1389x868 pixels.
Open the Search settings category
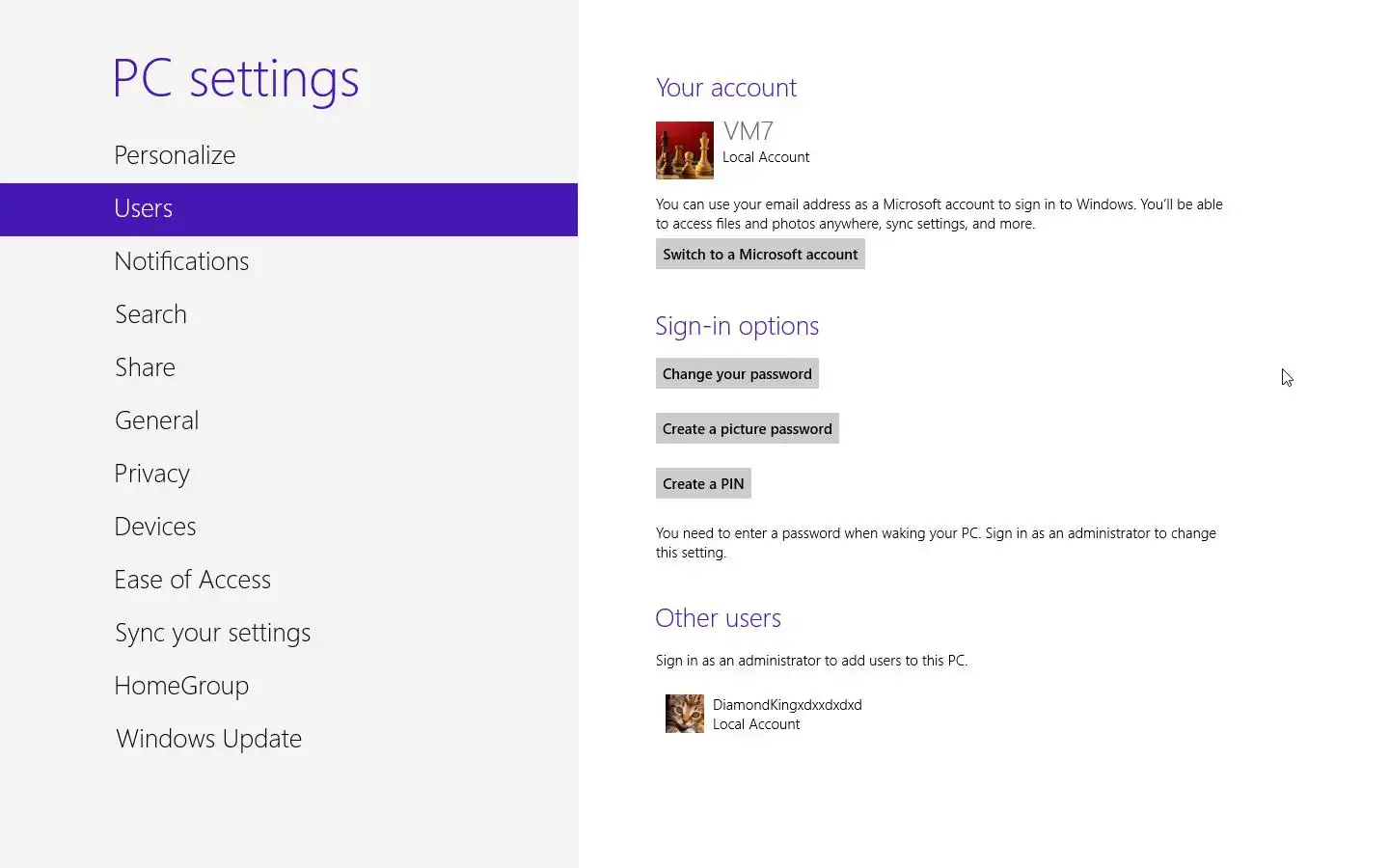point(150,314)
